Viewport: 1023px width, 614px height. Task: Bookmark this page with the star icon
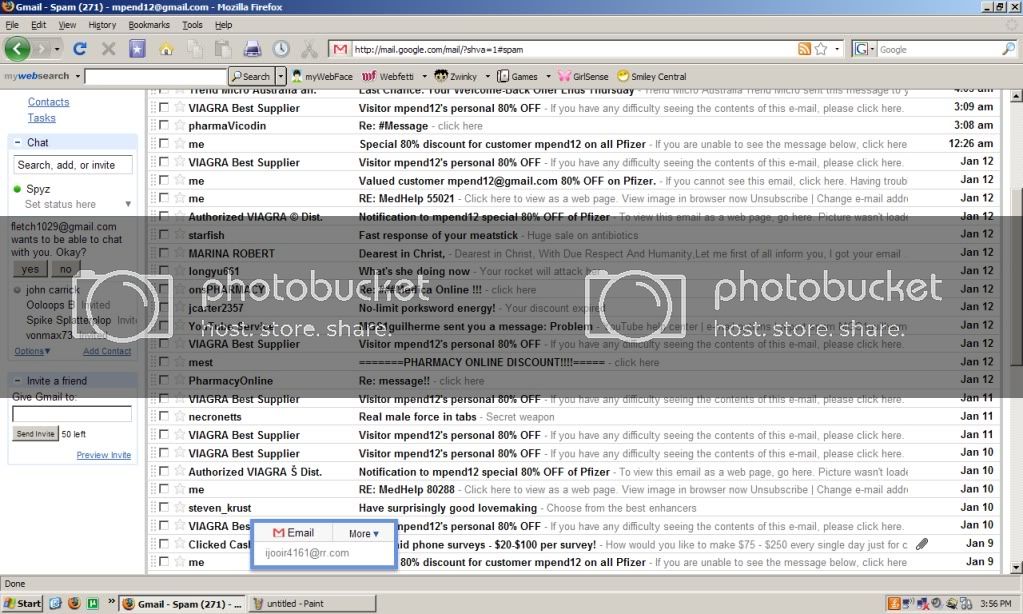821,49
